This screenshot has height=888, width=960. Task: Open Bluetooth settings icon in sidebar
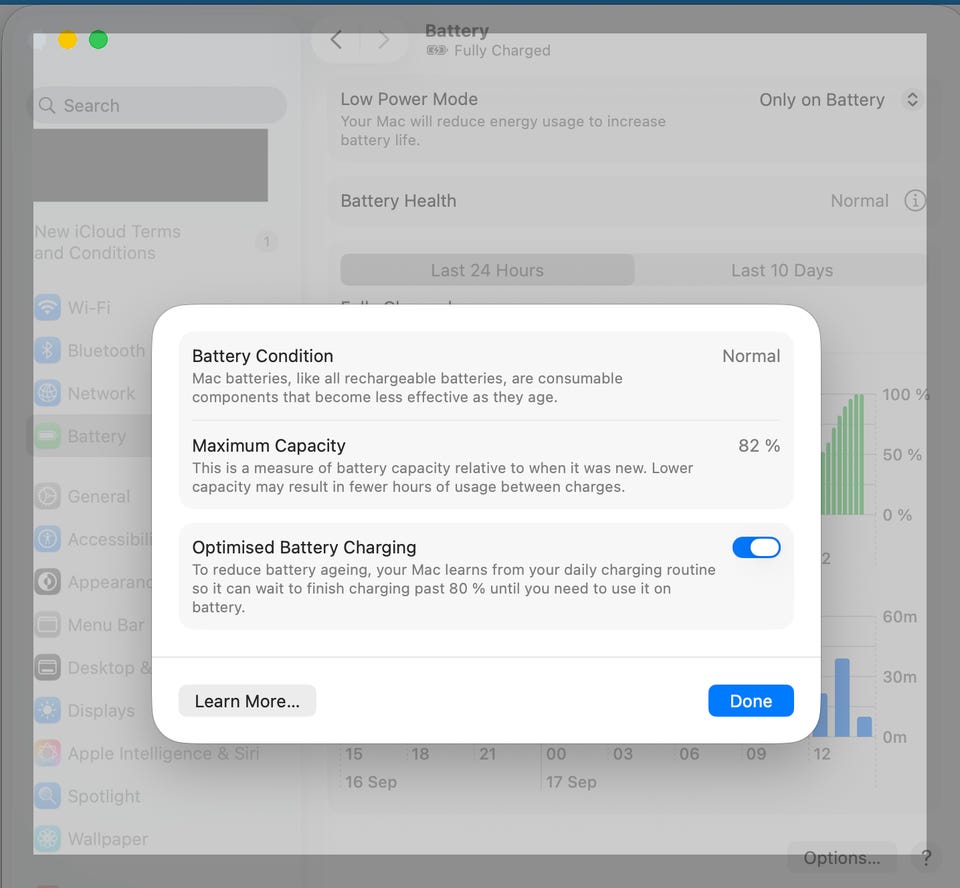click(48, 350)
